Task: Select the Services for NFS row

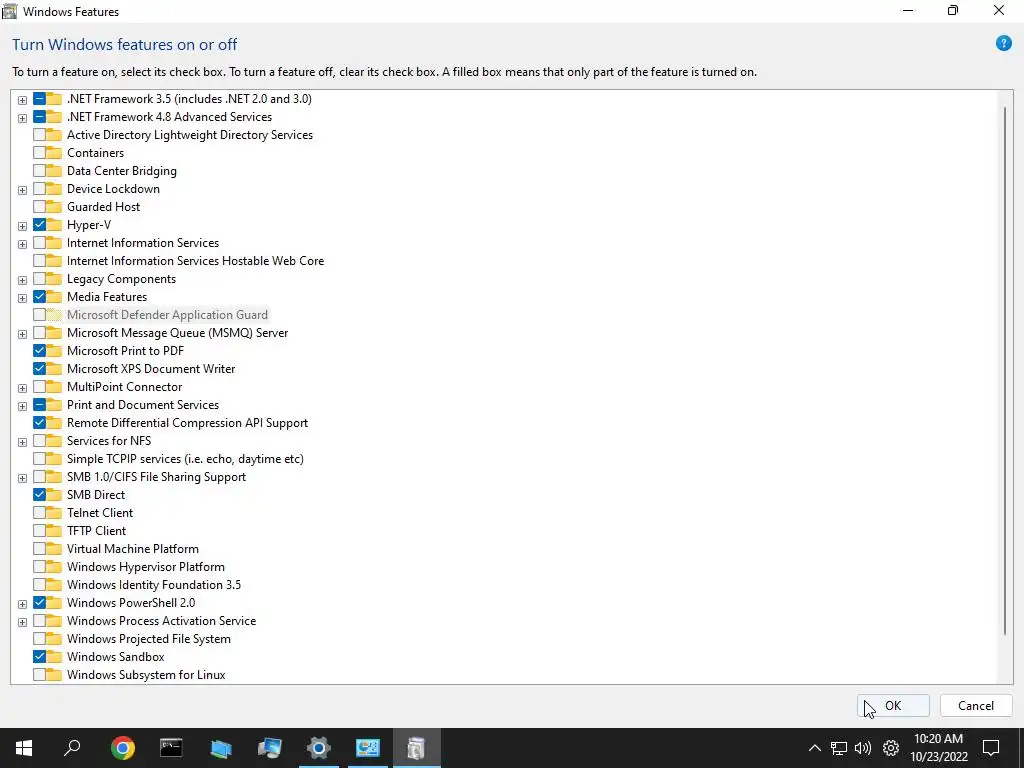Action: coord(108,441)
